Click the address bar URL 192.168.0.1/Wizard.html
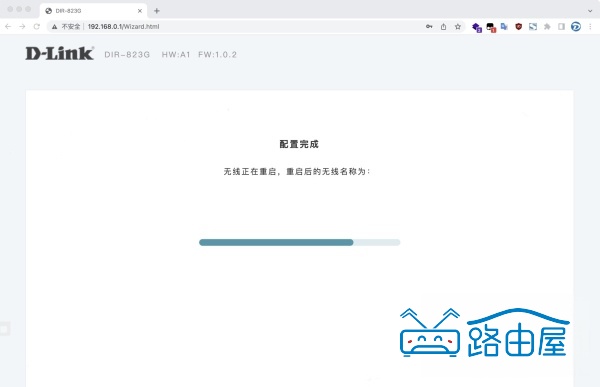Screen dimensions: 600x387 pyautogui.click(x=123, y=26)
